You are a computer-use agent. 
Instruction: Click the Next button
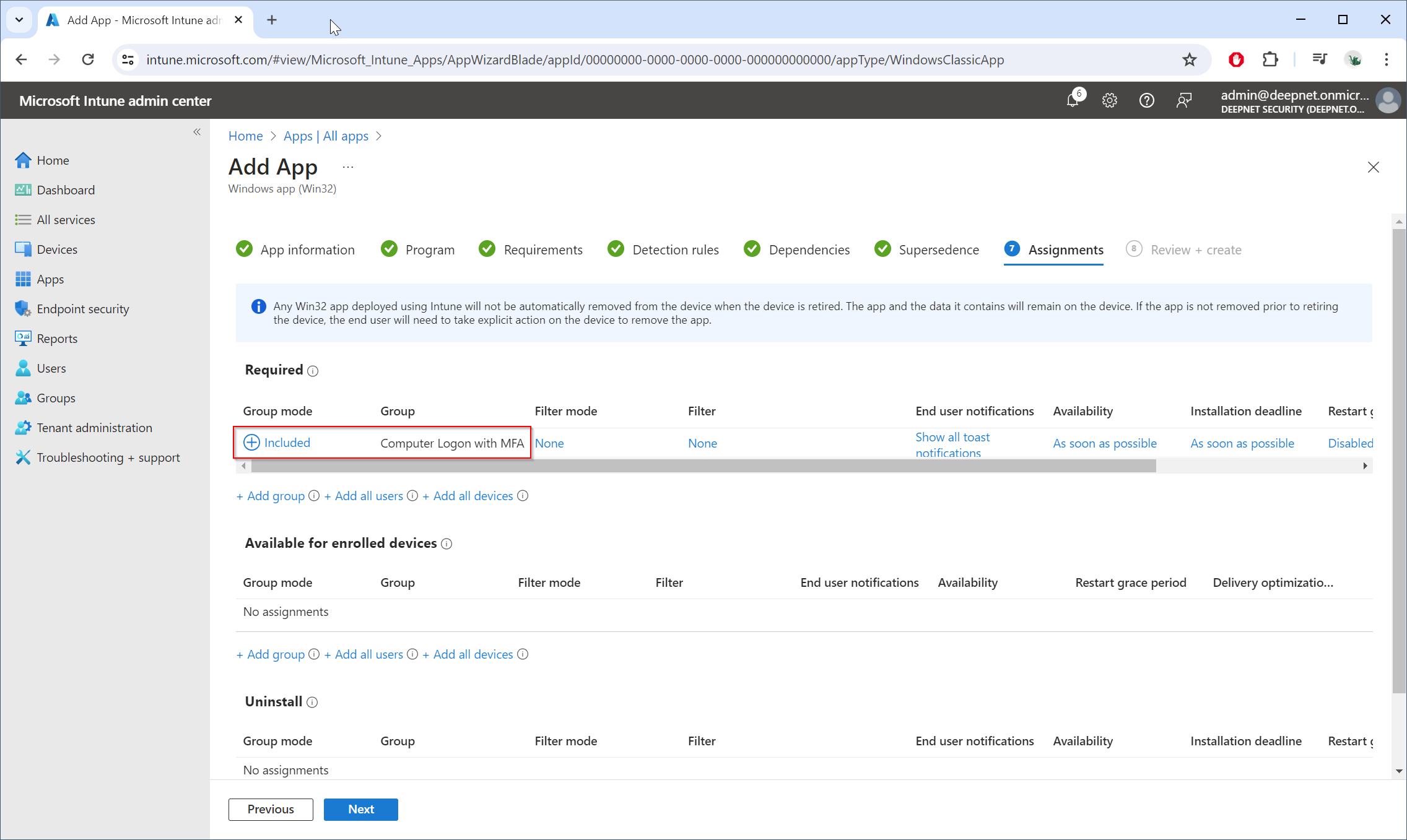pyautogui.click(x=360, y=809)
